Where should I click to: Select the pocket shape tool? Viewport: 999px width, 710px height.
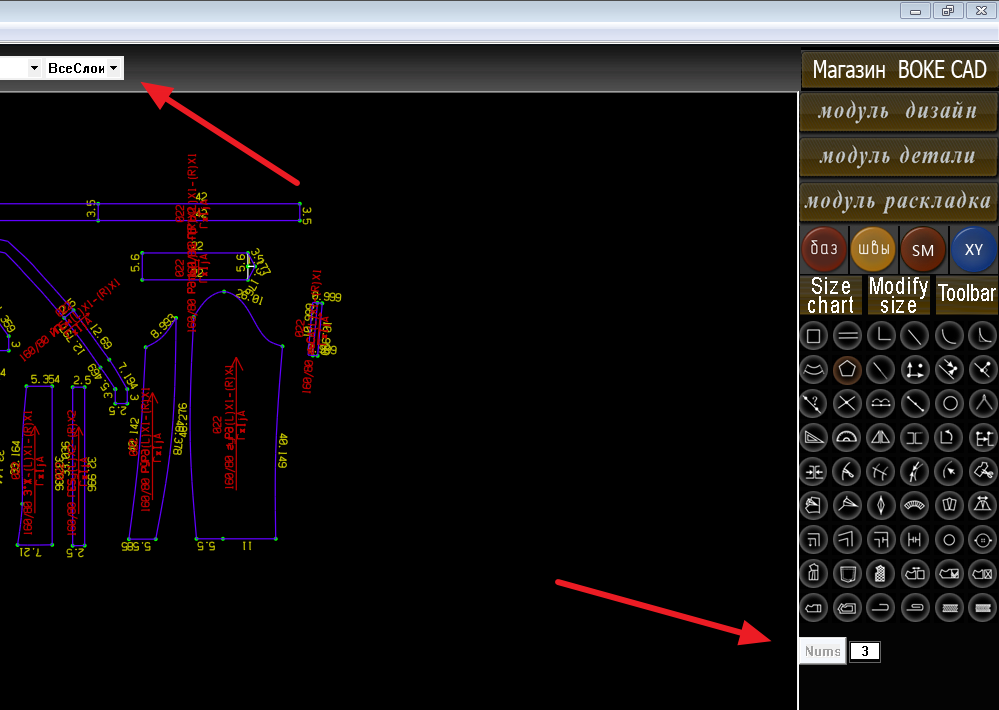pyautogui.click(x=847, y=574)
